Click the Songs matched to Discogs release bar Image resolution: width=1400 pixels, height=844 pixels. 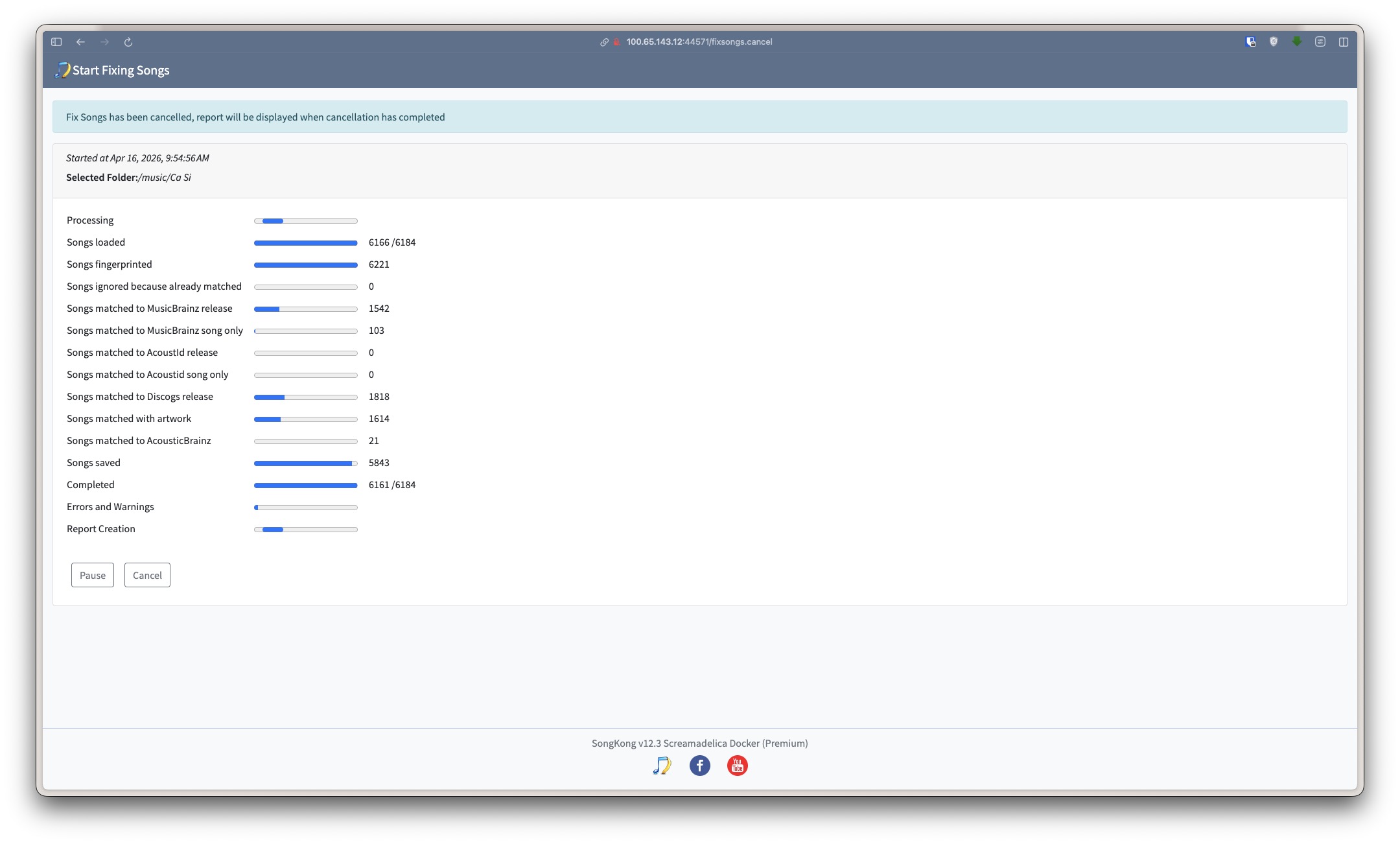305,397
